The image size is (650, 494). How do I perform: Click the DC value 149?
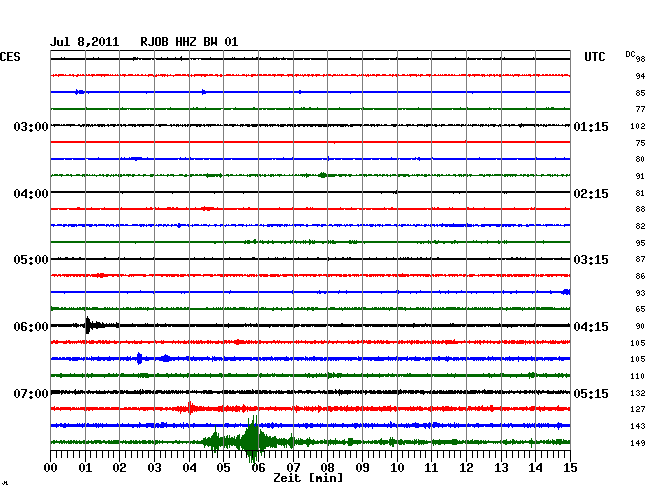click(x=638, y=443)
